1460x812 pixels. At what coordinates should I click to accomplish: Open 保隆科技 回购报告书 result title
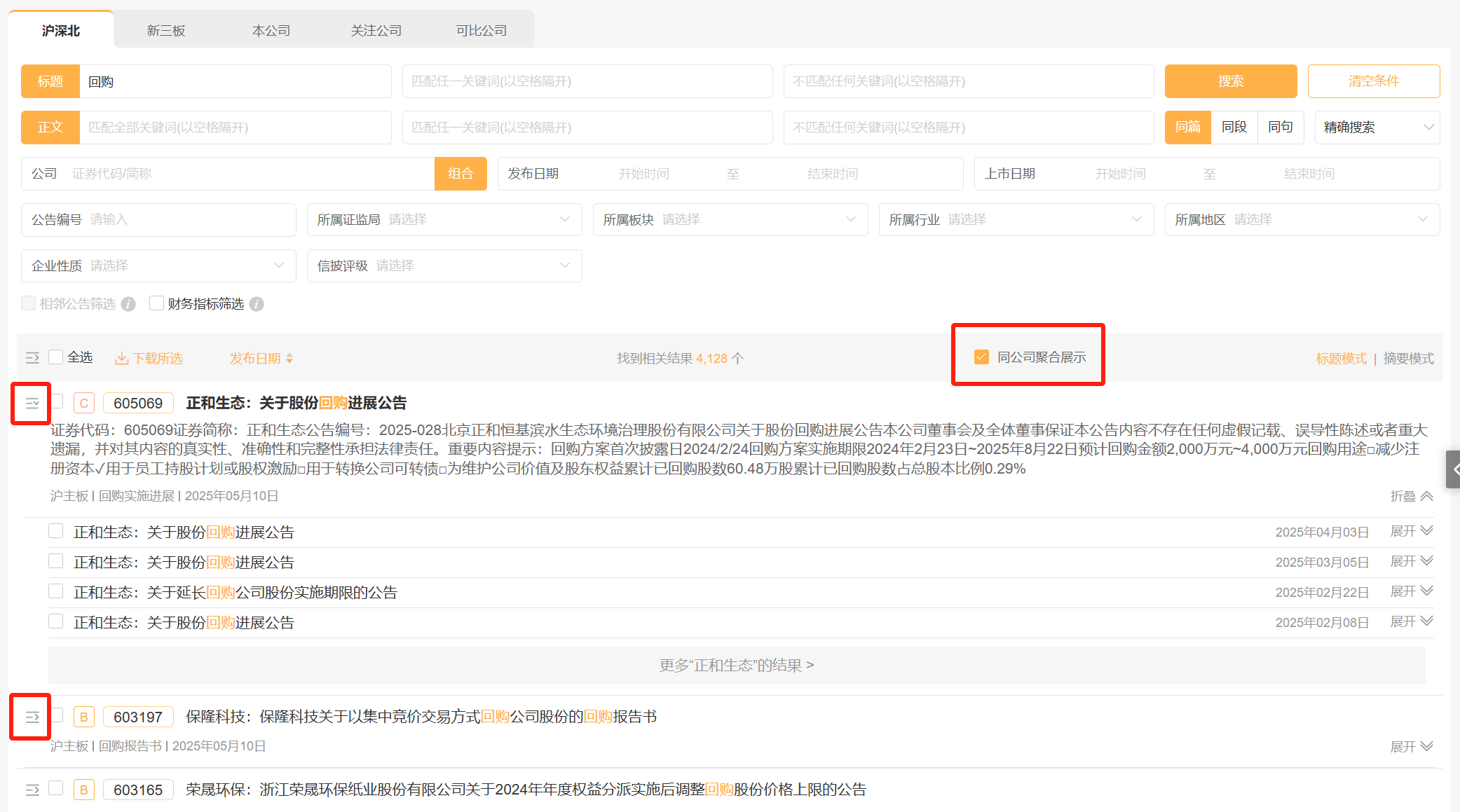point(421,717)
